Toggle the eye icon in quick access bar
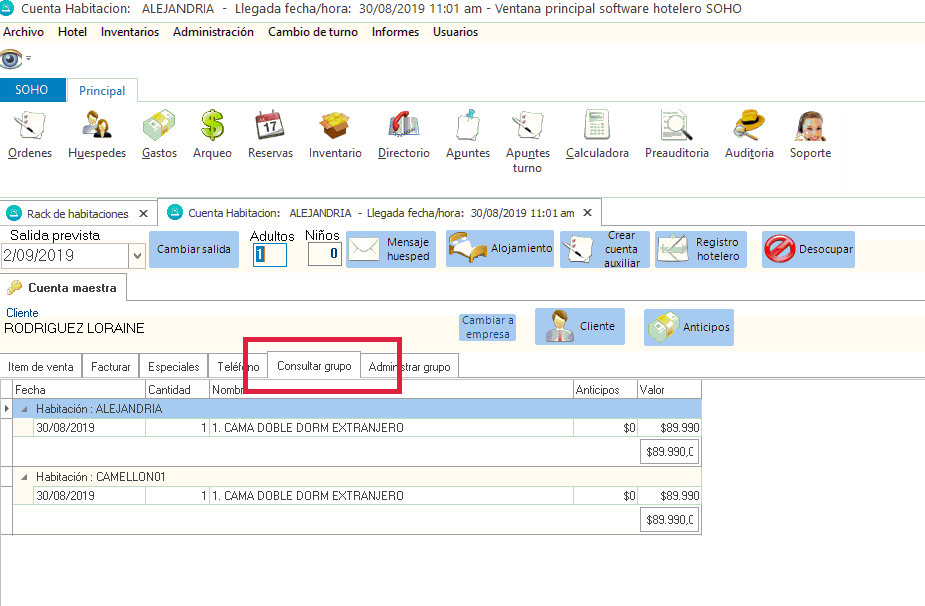The width and height of the screenshot is (925, 606). click(x=11, y=59)
